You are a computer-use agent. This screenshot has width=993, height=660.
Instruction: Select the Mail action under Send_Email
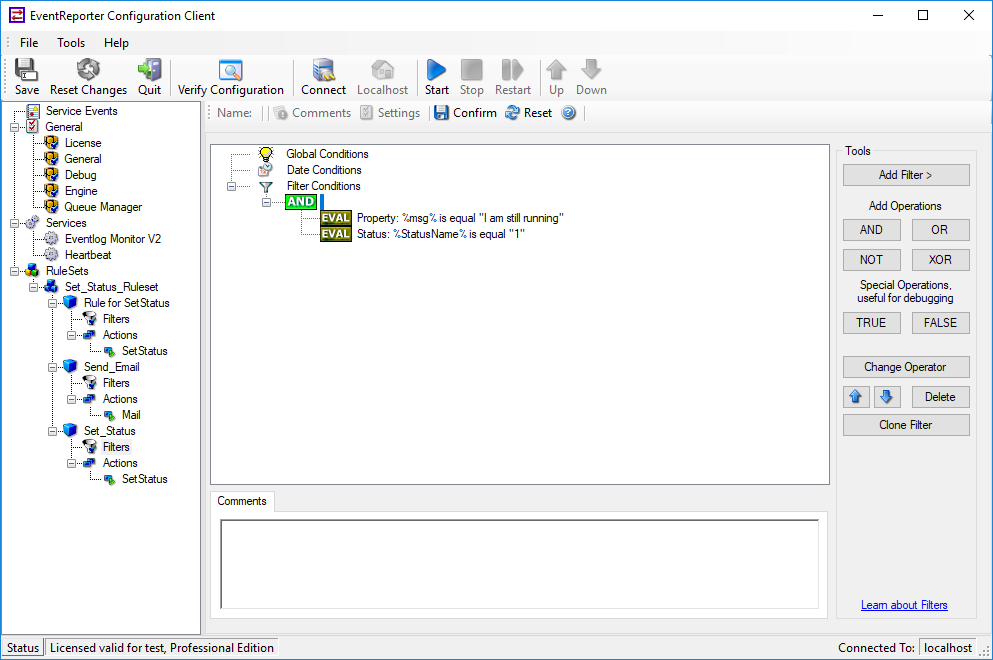[x=131, y=415]
